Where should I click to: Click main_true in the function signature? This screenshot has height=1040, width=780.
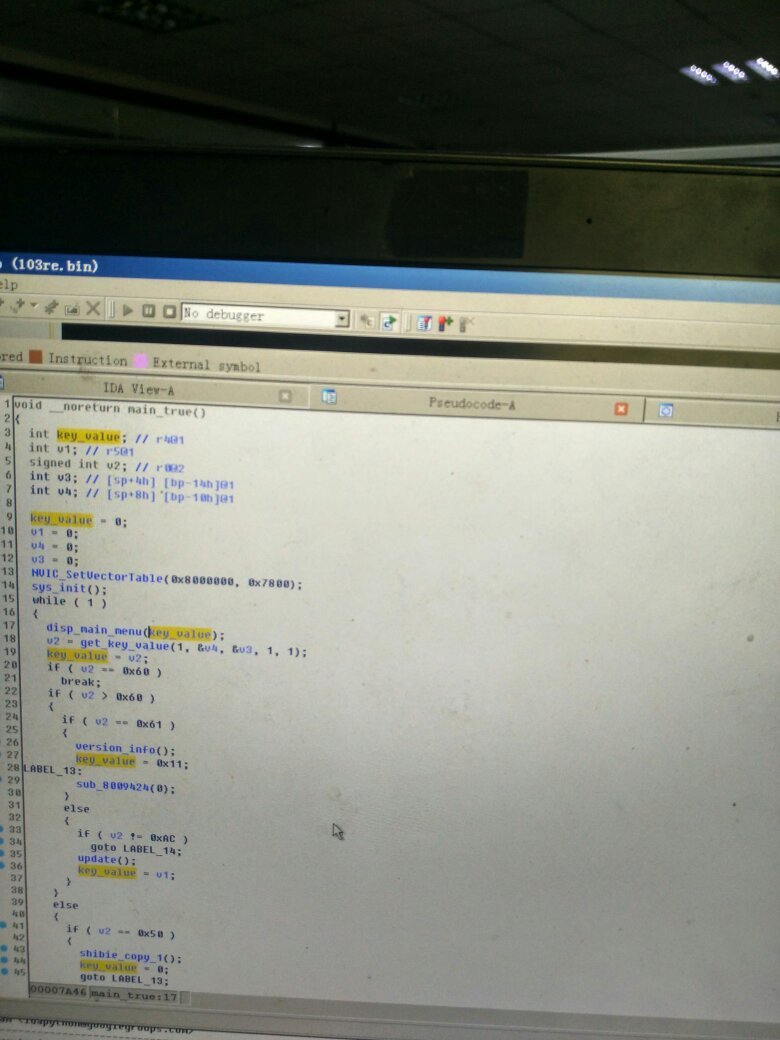point(160,411)
